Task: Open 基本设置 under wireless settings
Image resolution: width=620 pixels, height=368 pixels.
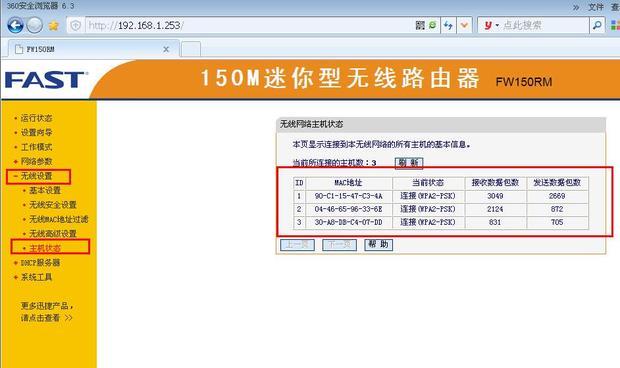Action: tap(45, 191)
